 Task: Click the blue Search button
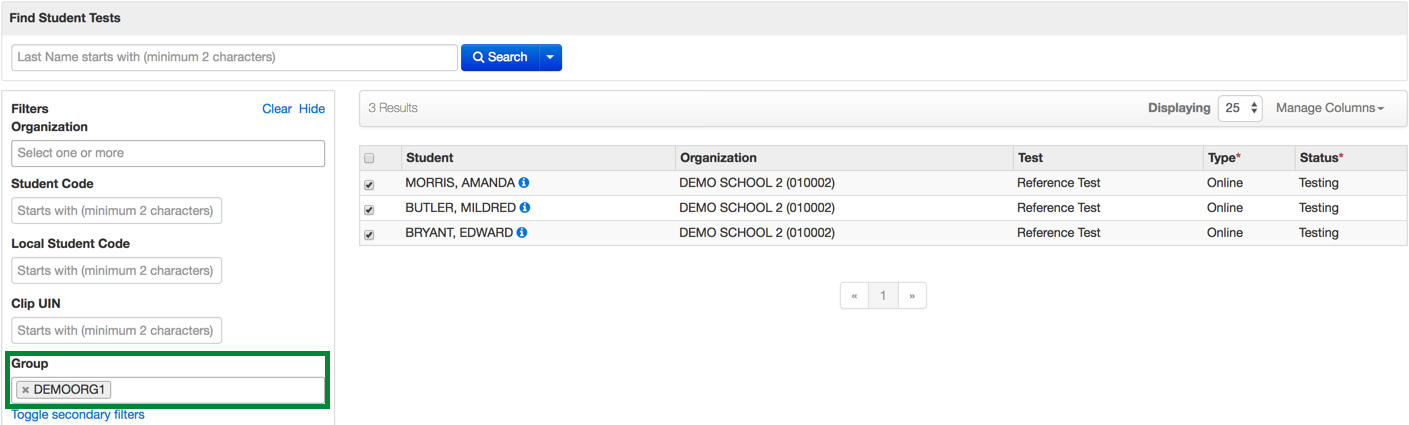[x=500, y=58]
